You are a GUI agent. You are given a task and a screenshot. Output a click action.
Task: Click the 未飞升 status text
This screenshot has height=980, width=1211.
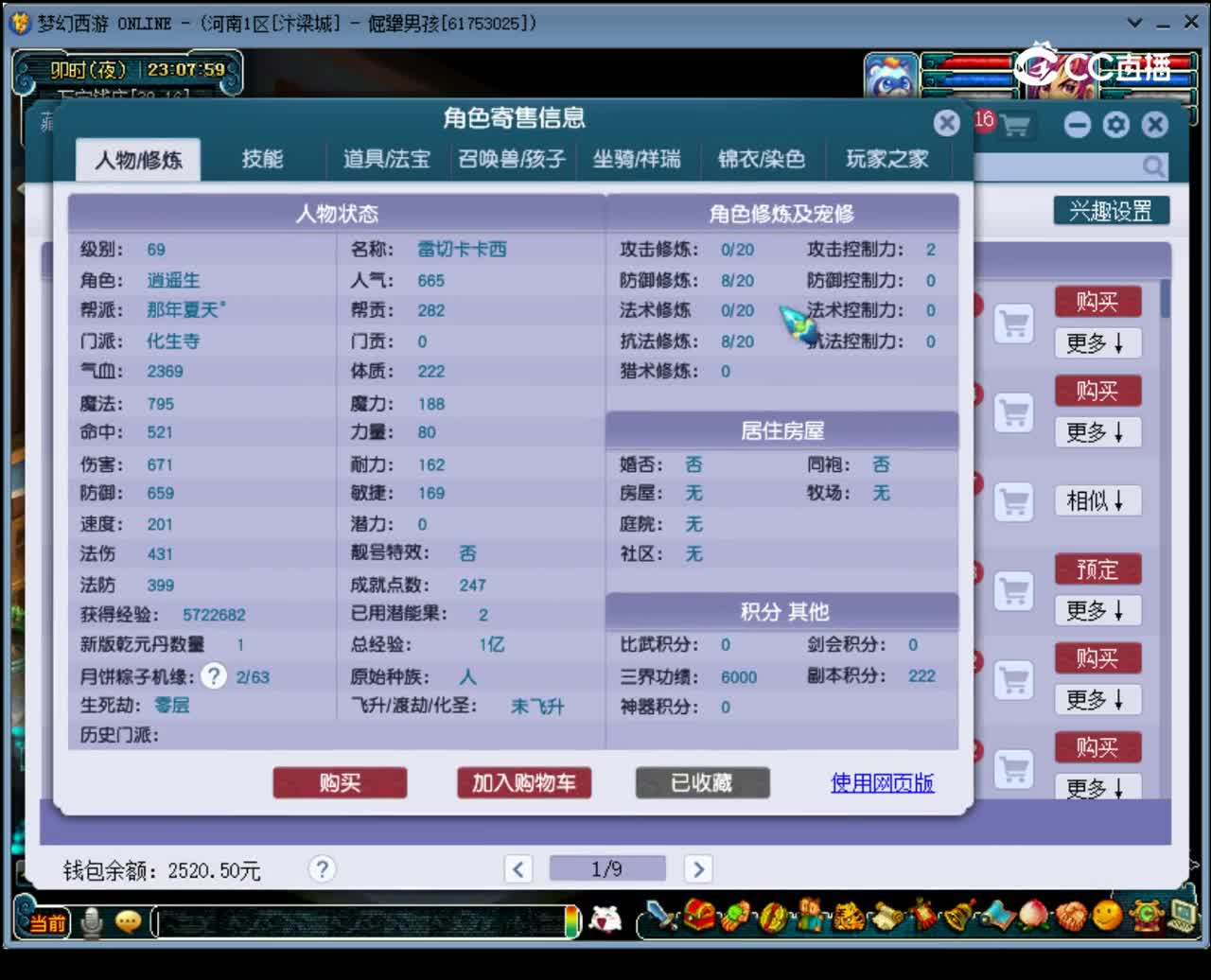tap(537, 707)
